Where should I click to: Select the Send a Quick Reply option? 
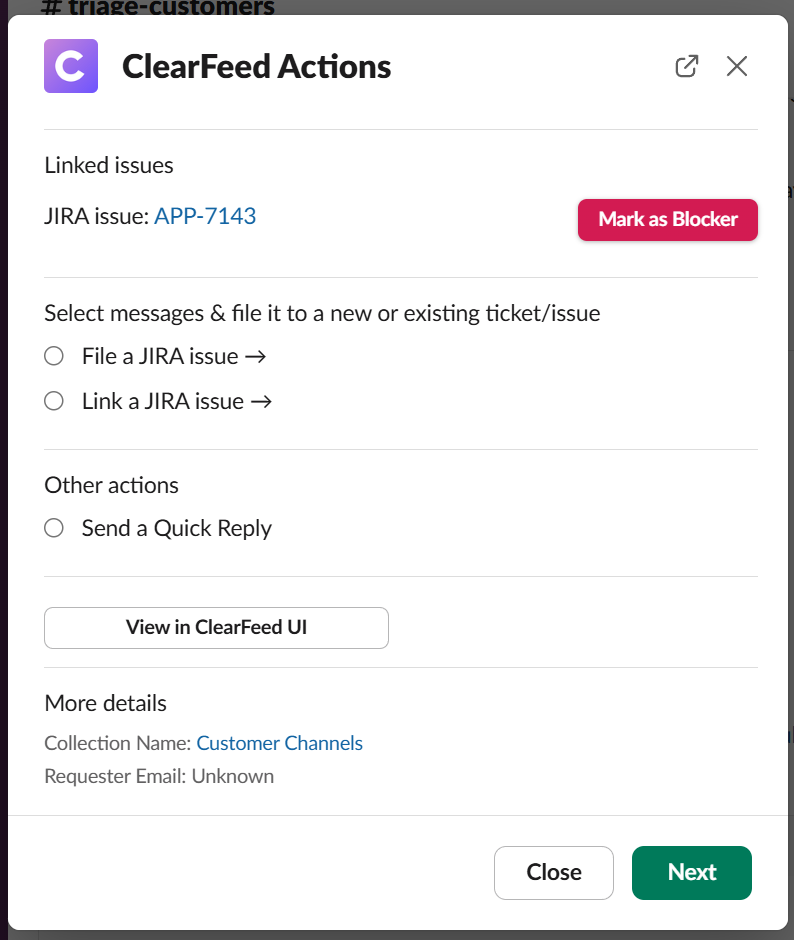click(54, 528)
